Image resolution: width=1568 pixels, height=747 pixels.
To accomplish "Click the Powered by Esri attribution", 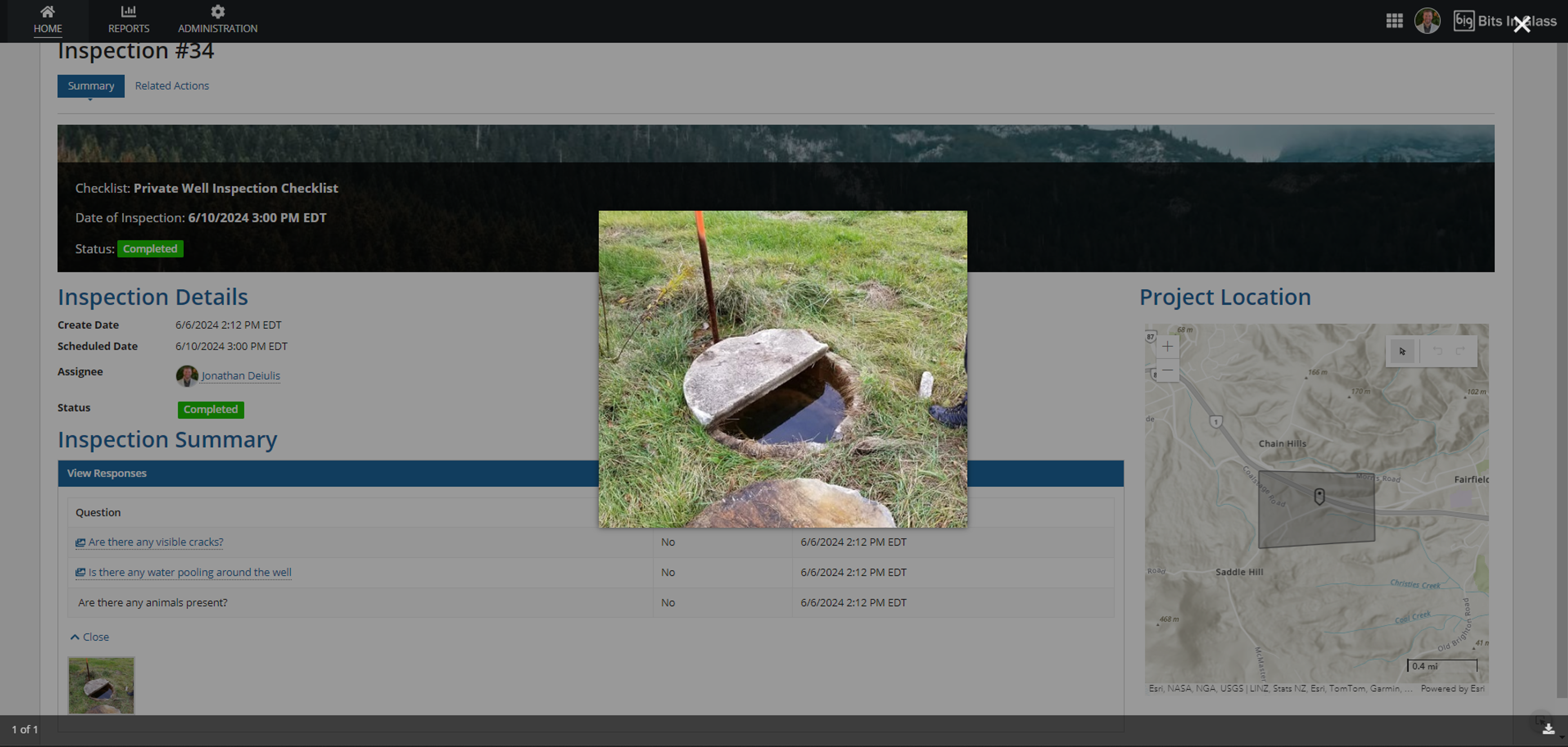I will tap(1452, 689).
